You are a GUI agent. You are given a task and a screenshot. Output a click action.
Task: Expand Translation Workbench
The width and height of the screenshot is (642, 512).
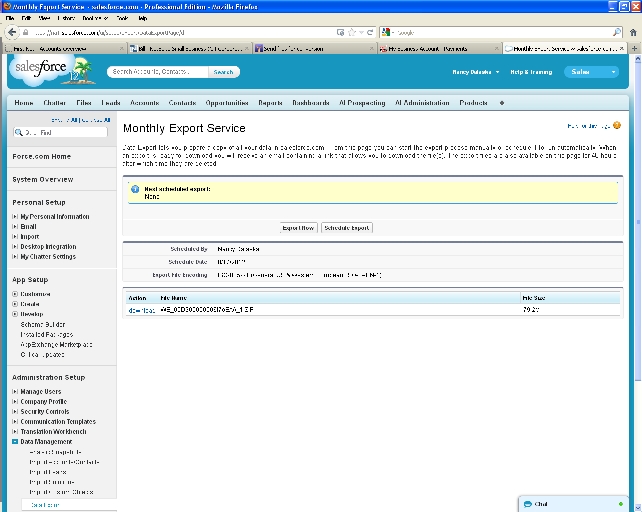tap(15, 431)
